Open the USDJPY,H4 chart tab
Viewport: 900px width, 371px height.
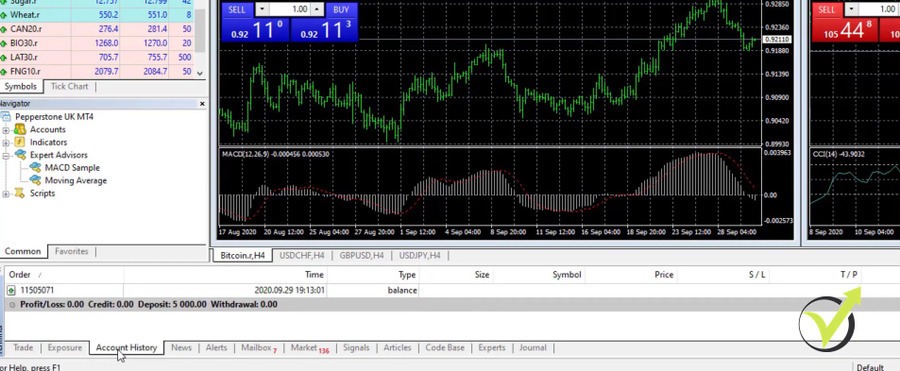(420, 256)
